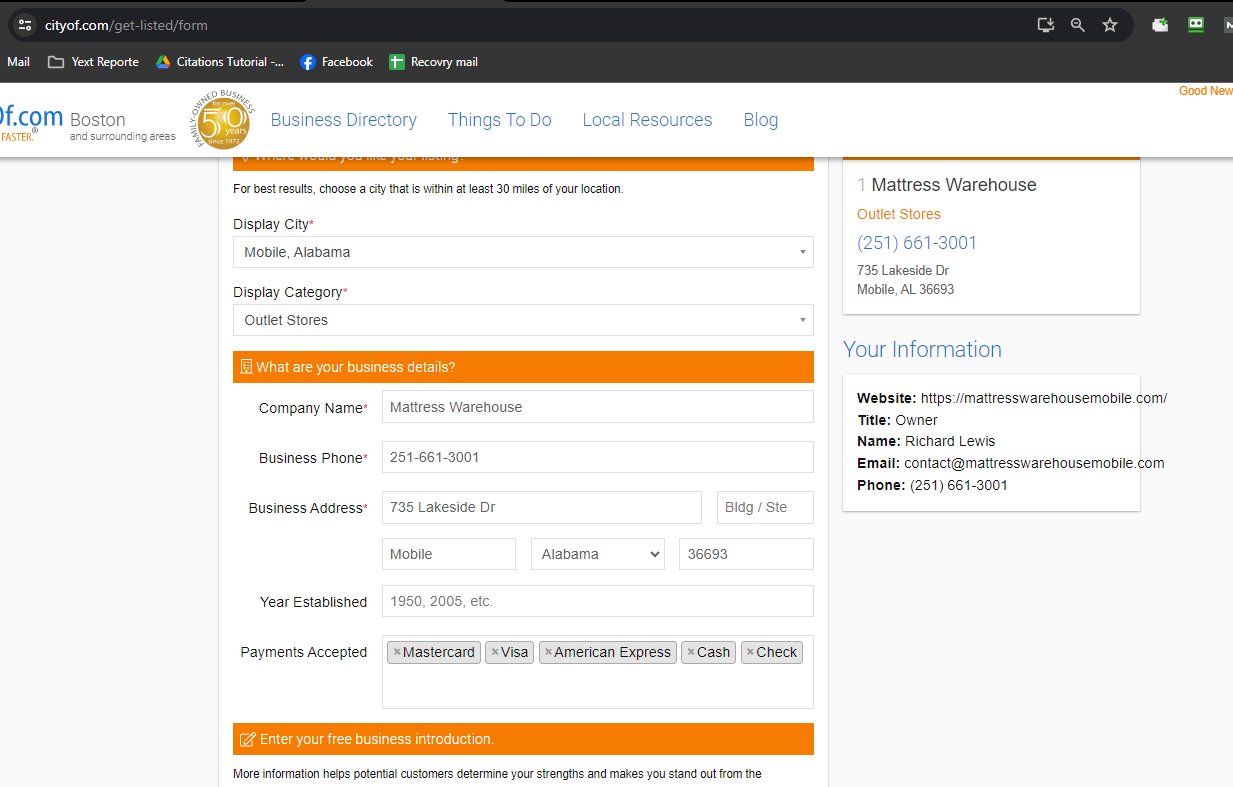
Task: Click the city field containing Mobile
Action: tap(449, 554)
